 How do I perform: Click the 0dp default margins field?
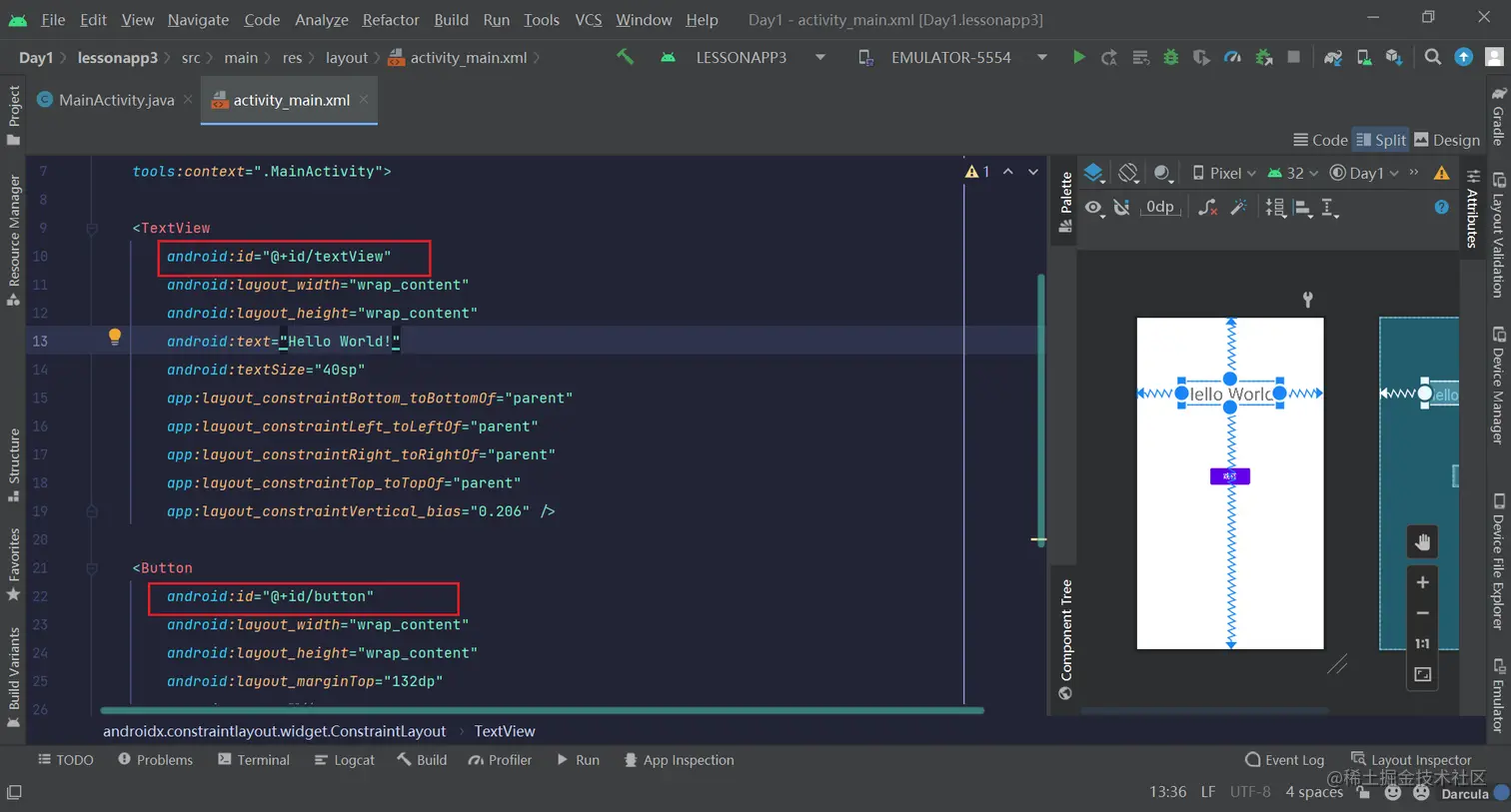coord(1159,208)
